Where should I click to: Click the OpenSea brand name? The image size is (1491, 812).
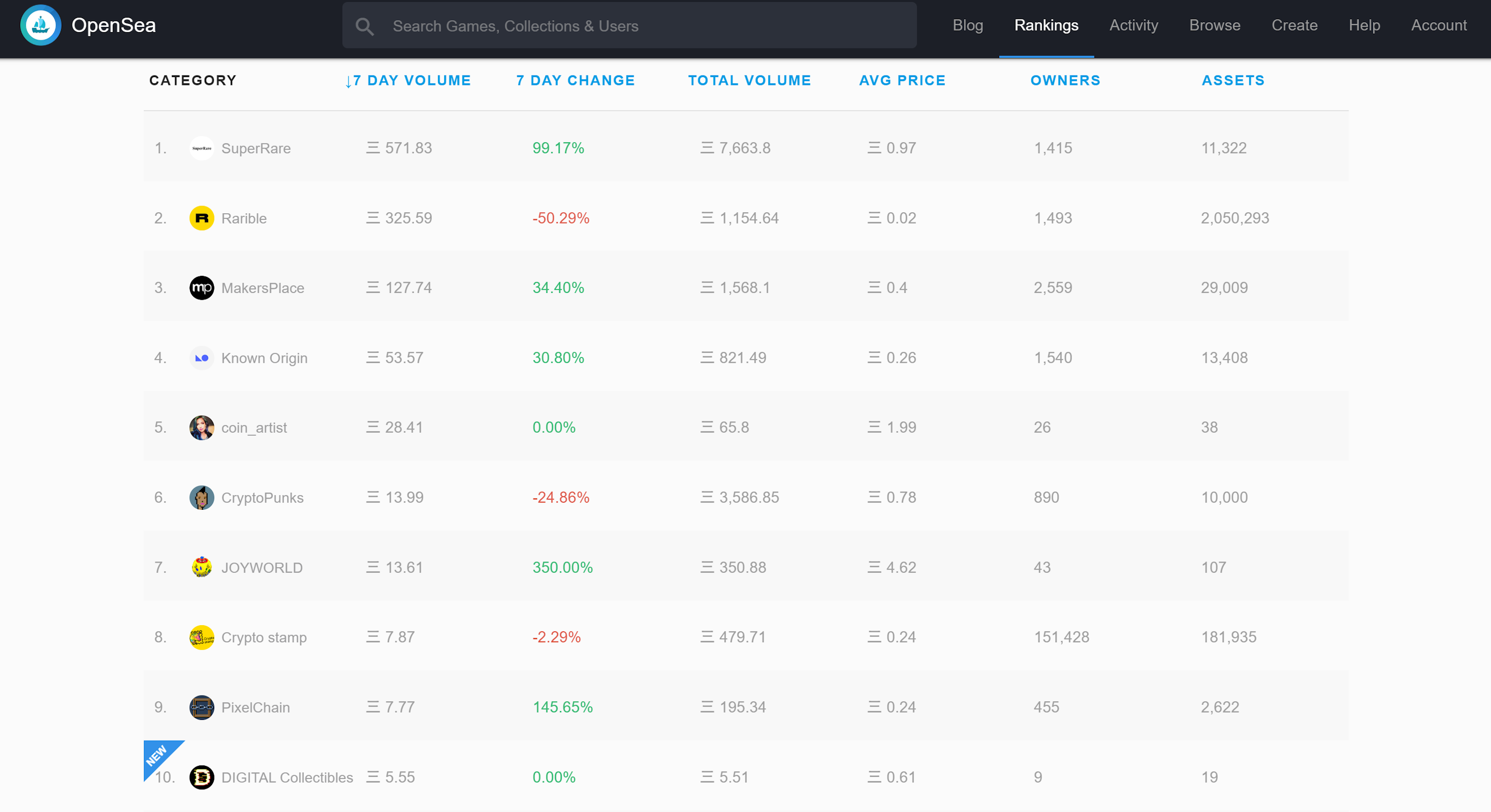pos(113,25)
